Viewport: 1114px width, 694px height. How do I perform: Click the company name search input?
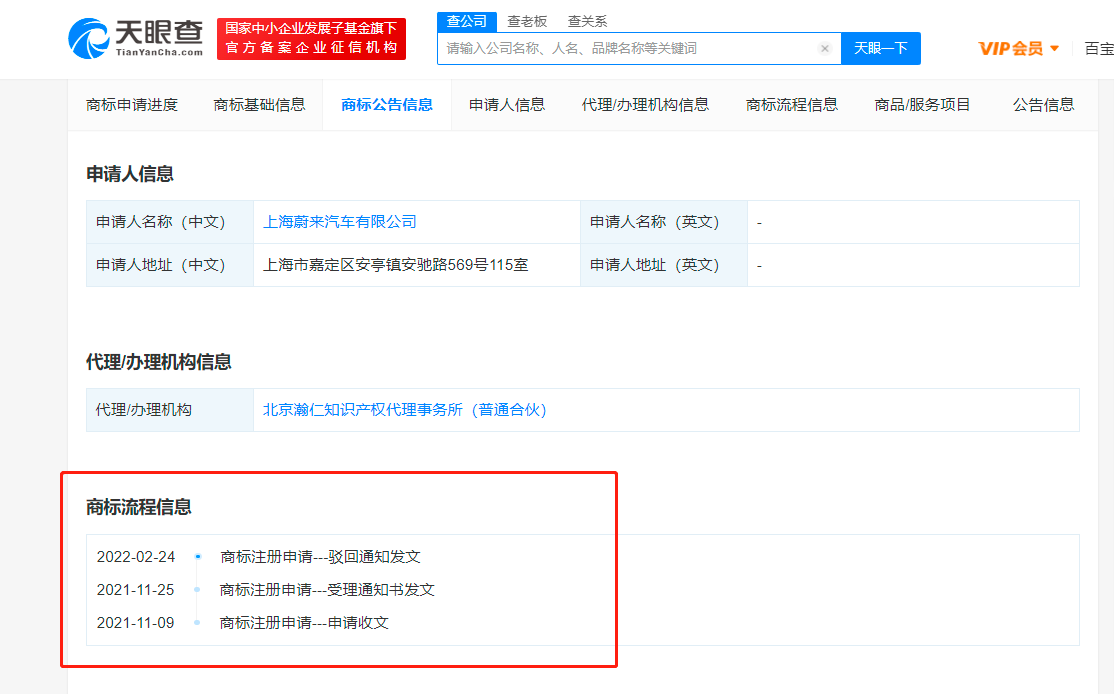click(630, 48)
